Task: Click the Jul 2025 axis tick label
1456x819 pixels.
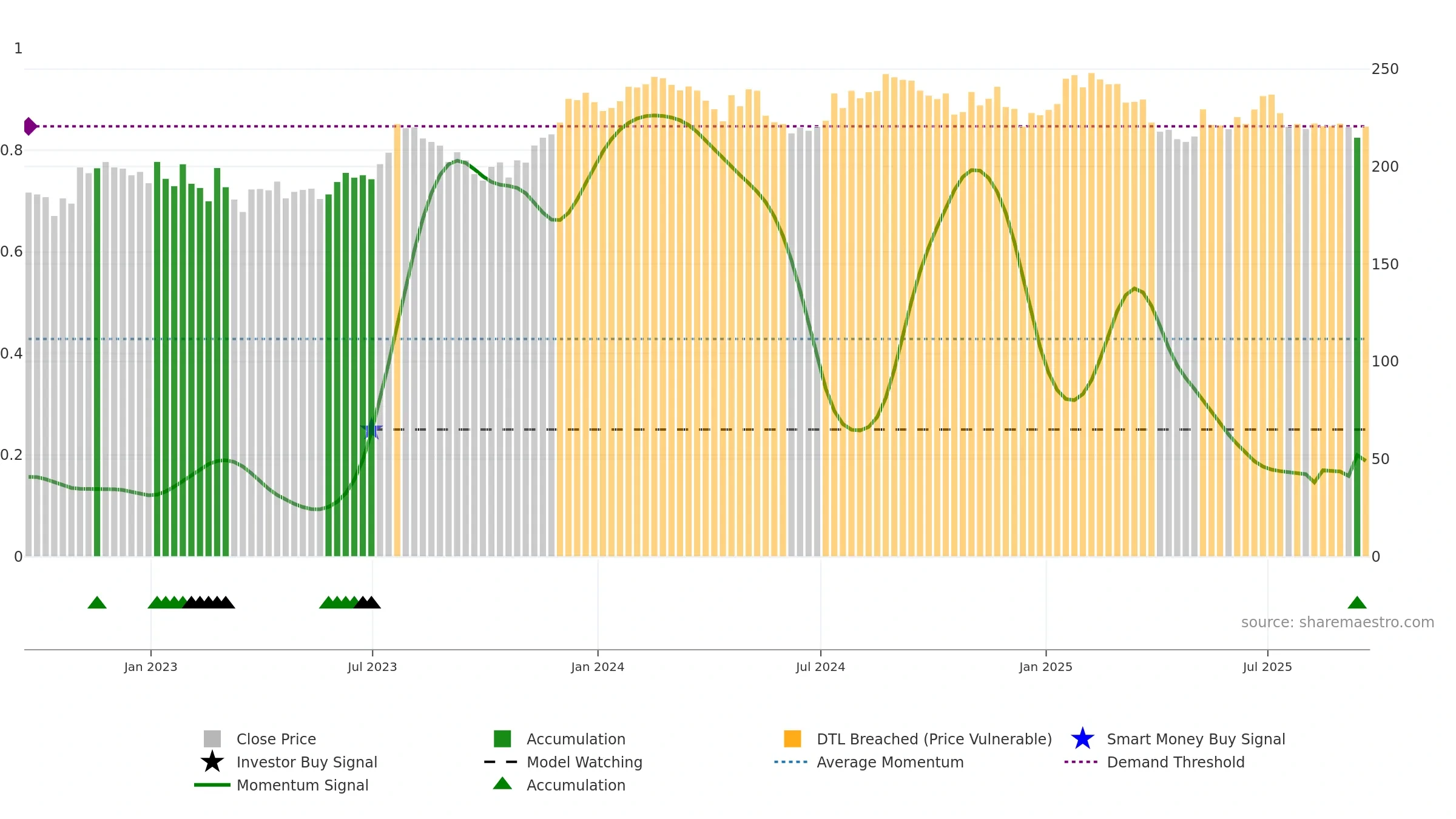Action: tap(1267, 667)
